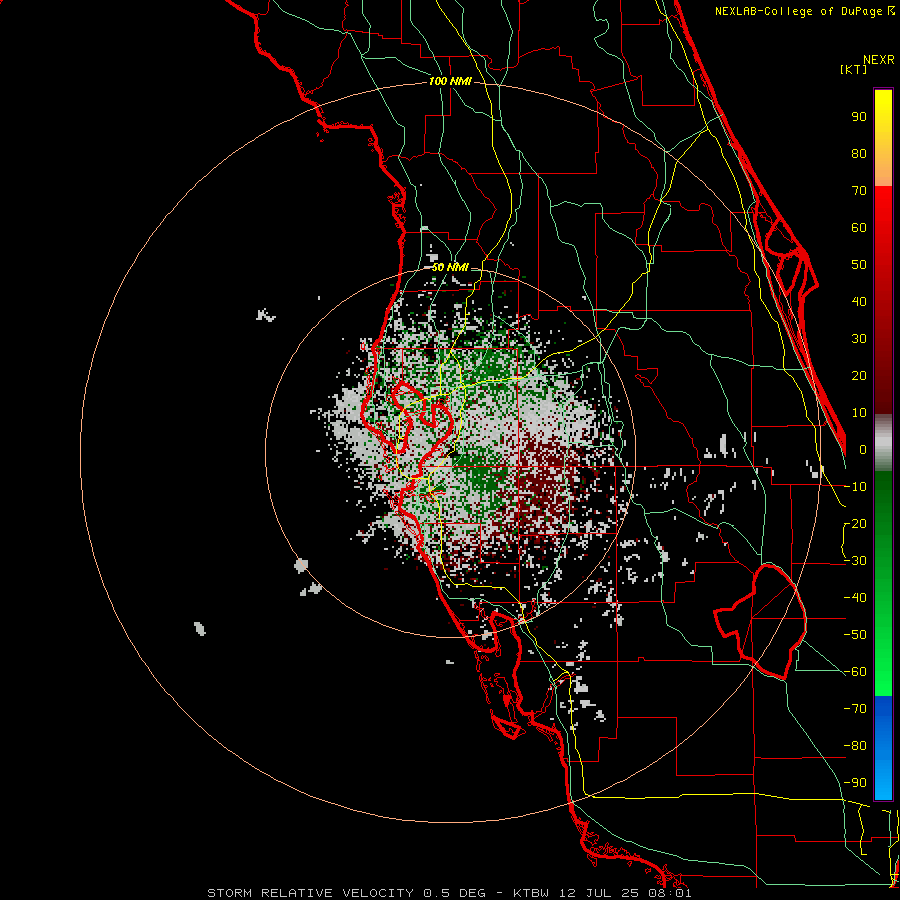Screen dimensions: 900x900
Task: Click the positive 20 scale value
Action: [x=859, y=376]
